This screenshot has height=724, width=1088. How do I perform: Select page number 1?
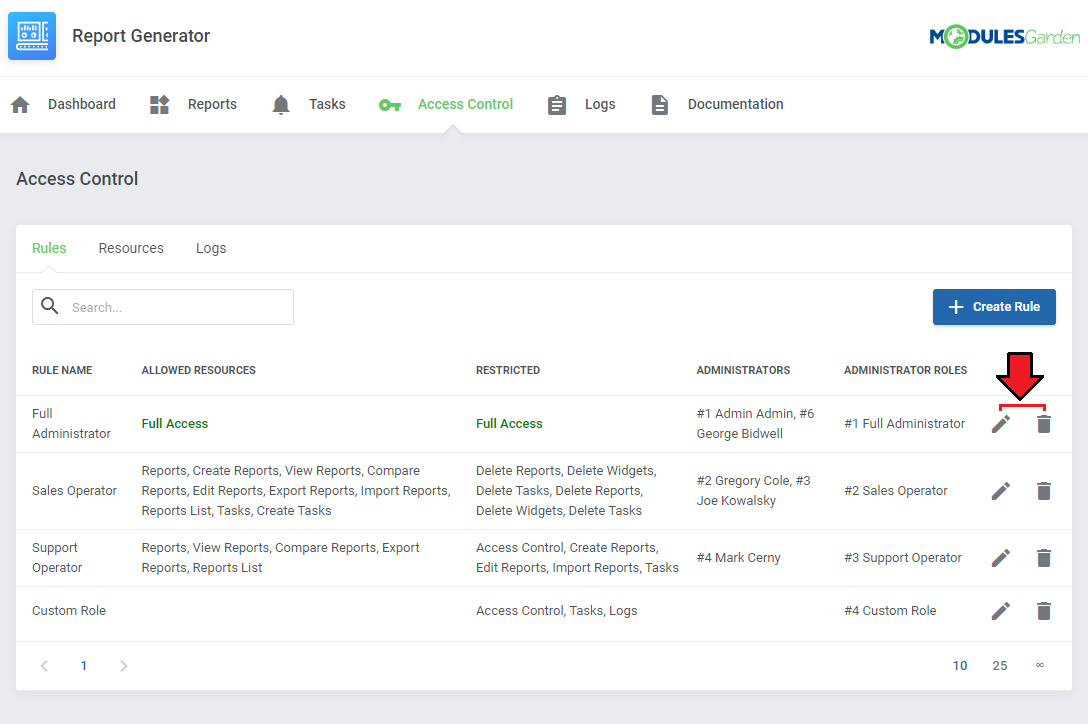click(x=84, y=666)
